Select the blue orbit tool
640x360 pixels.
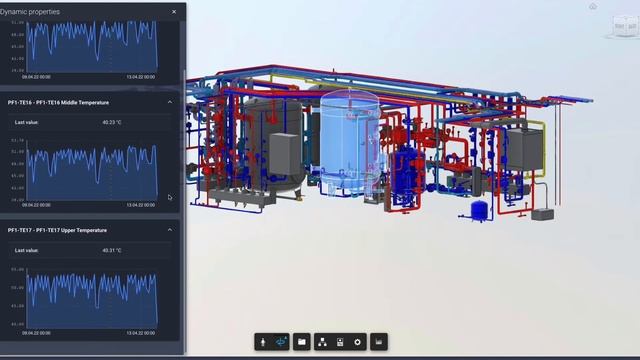pyautogui.click(x=281, y=342)
